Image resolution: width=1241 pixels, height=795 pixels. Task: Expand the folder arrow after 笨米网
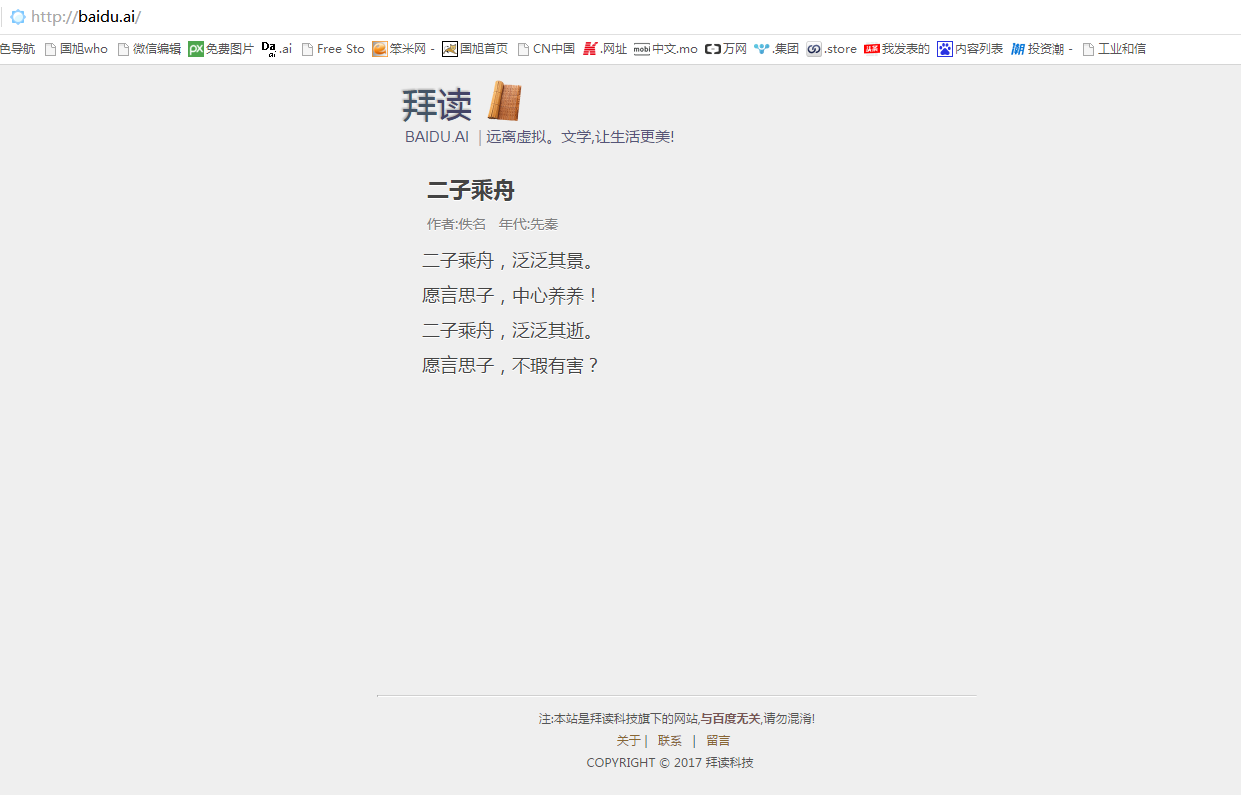click(432, 48)
